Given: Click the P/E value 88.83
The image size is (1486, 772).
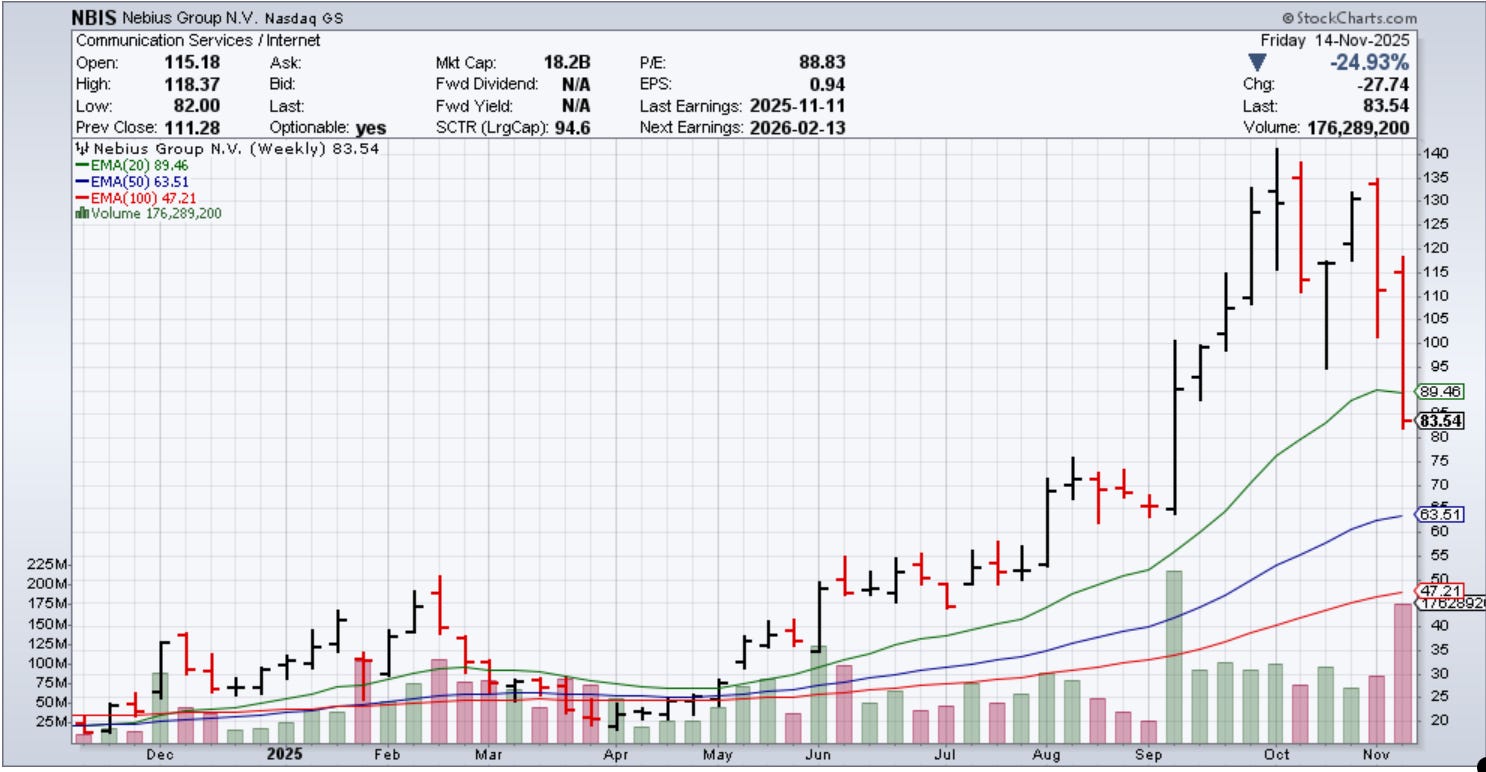Looking at the screenshot, I should pos(824,62).
